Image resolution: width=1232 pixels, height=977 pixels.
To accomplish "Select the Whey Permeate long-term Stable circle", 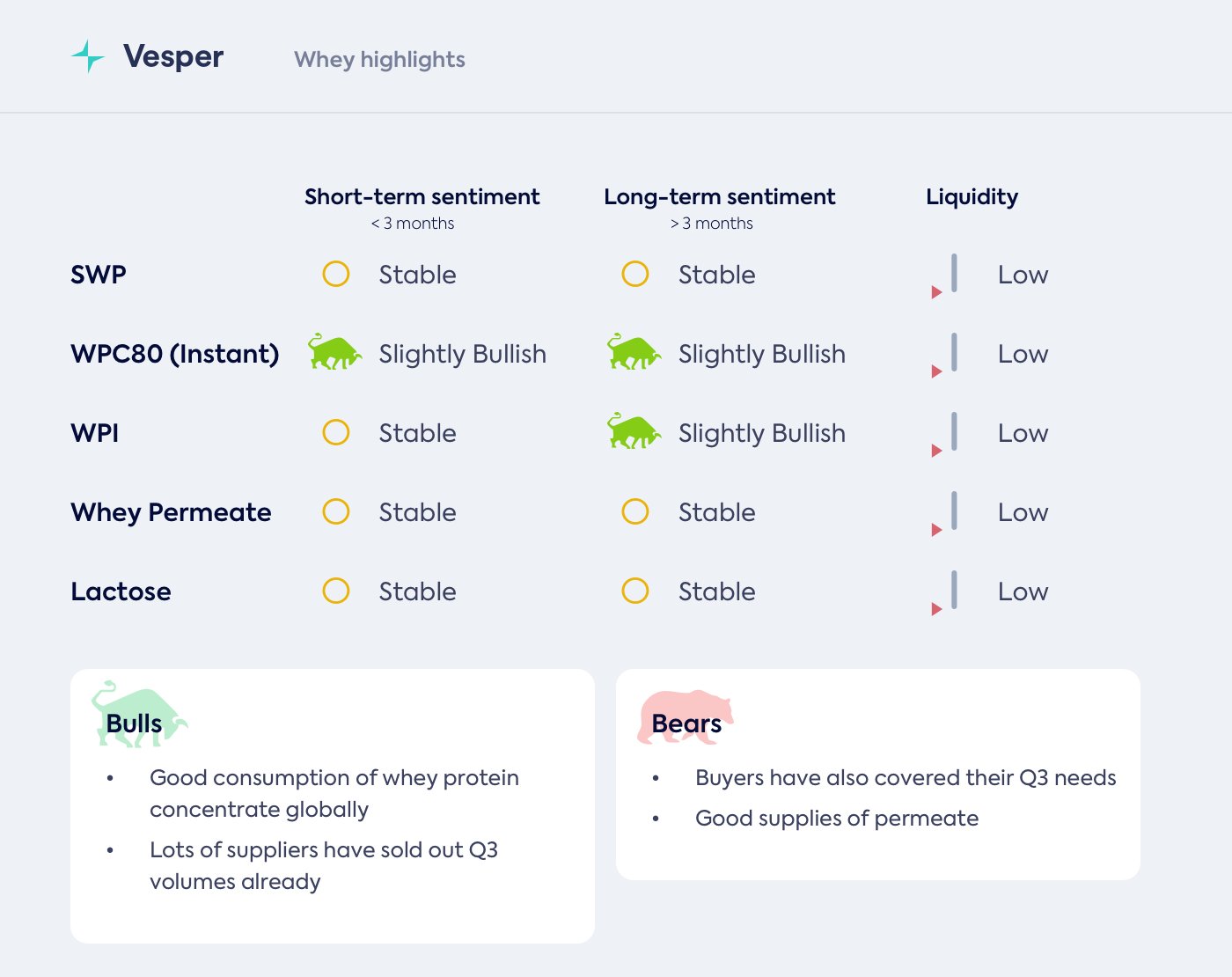I will (635, 511).
